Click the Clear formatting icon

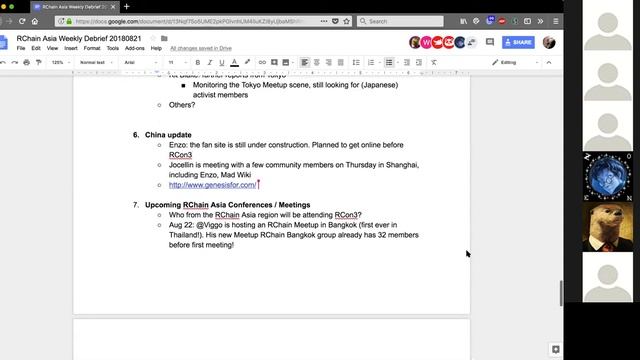pyautogui.click(x=434, y=62)
